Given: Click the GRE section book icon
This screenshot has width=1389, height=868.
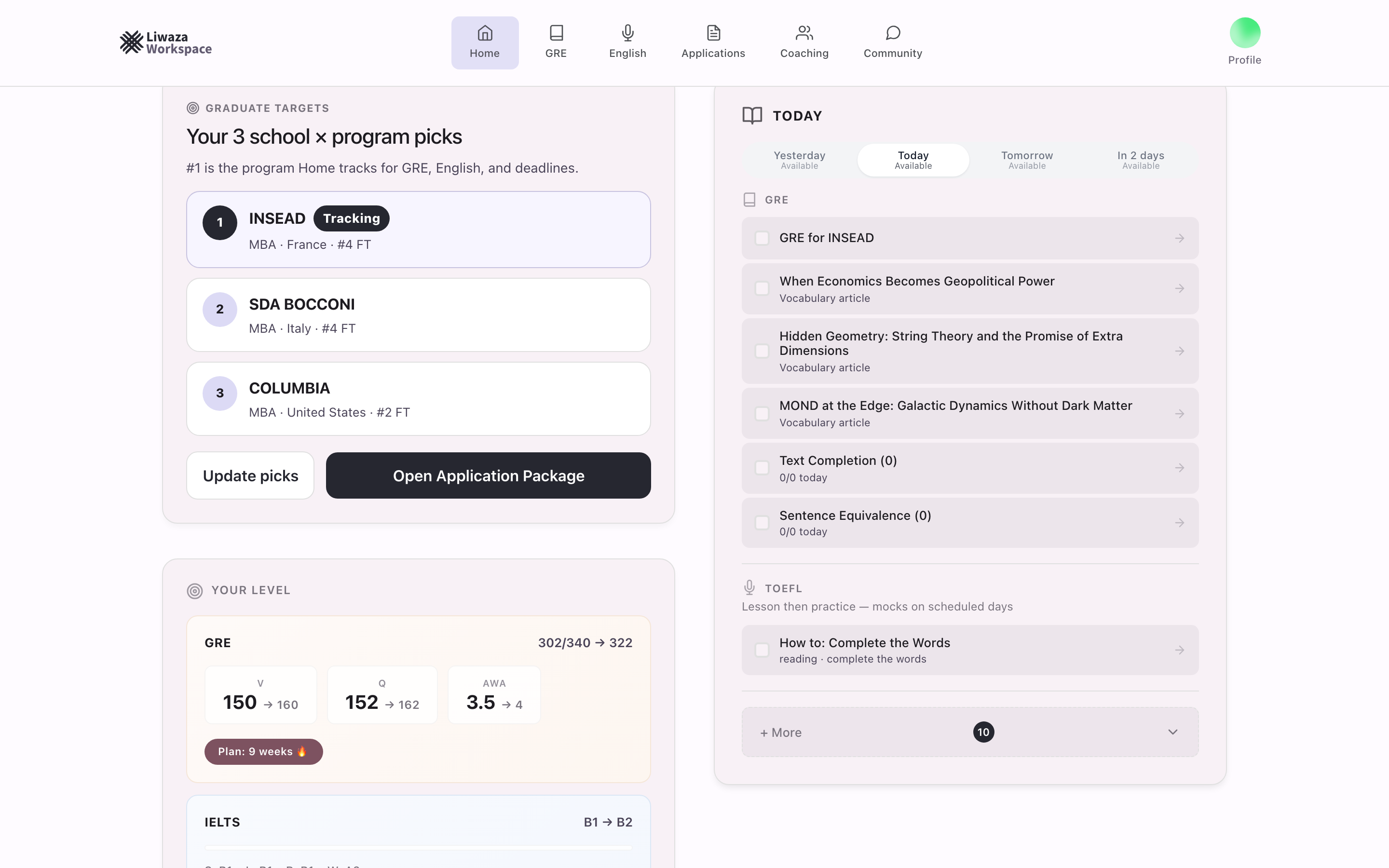Looking at the screenshot, I should tap(749, 200).
